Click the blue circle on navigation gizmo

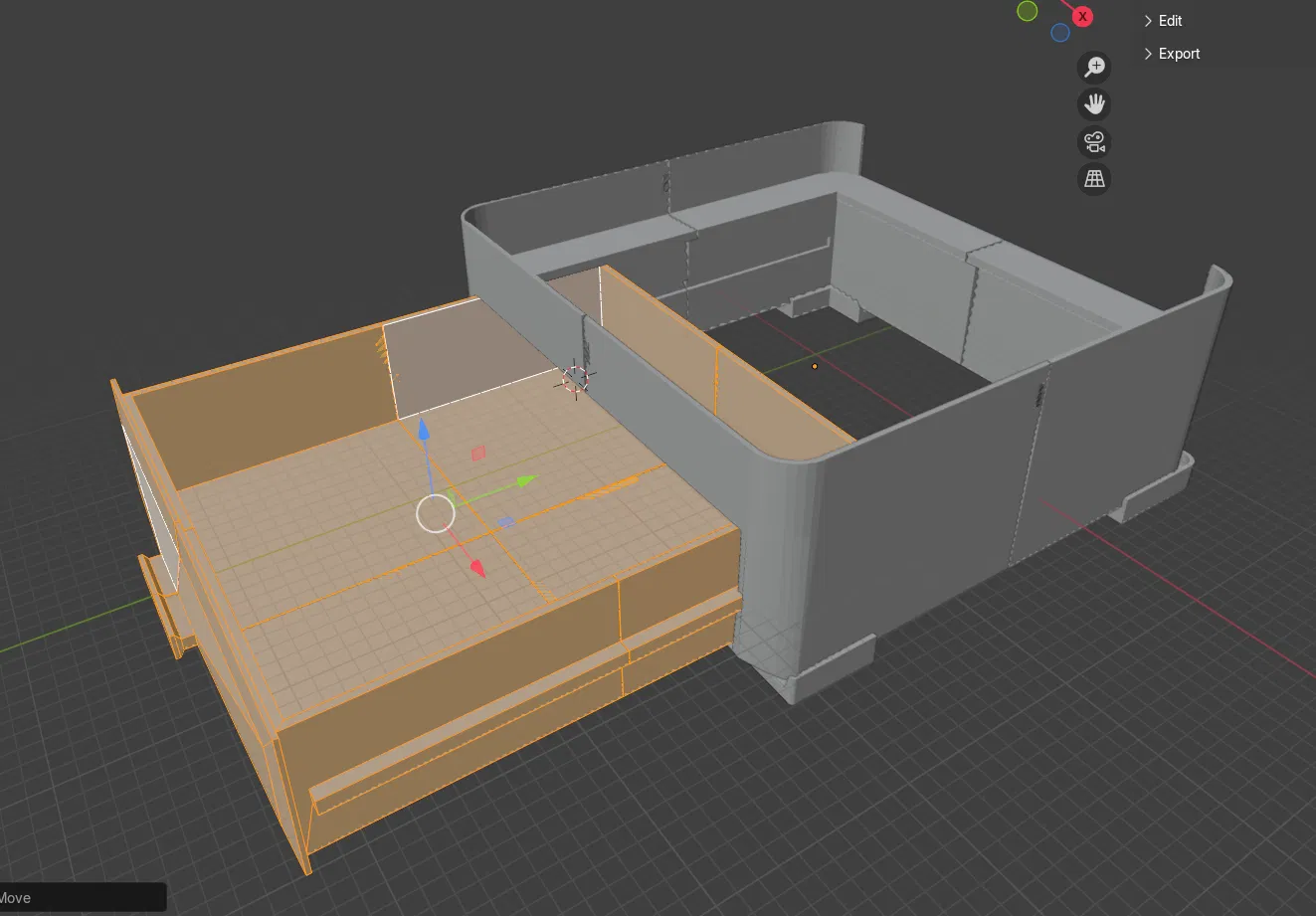pos(1060,33)
